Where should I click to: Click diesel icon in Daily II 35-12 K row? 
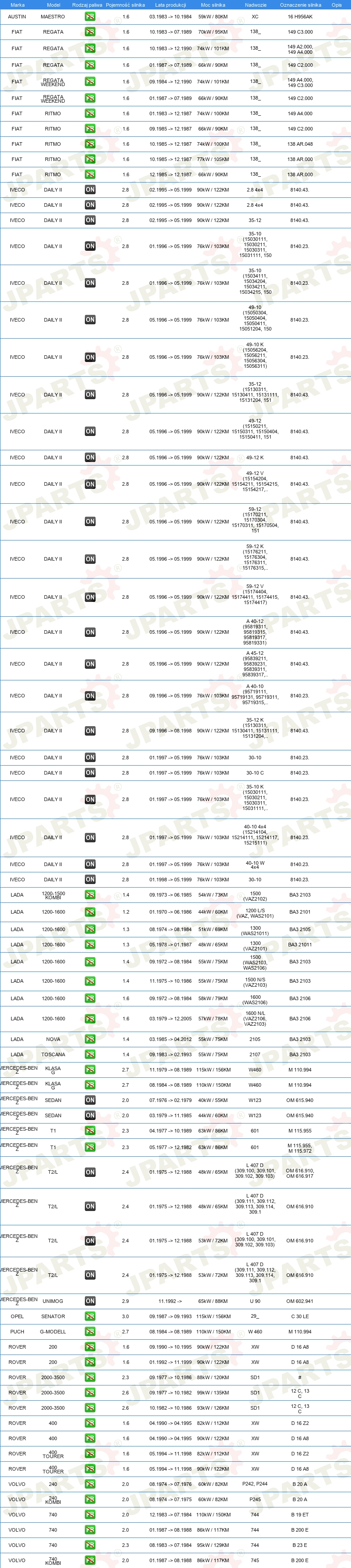pyautogui.click(x=90, y=731)
